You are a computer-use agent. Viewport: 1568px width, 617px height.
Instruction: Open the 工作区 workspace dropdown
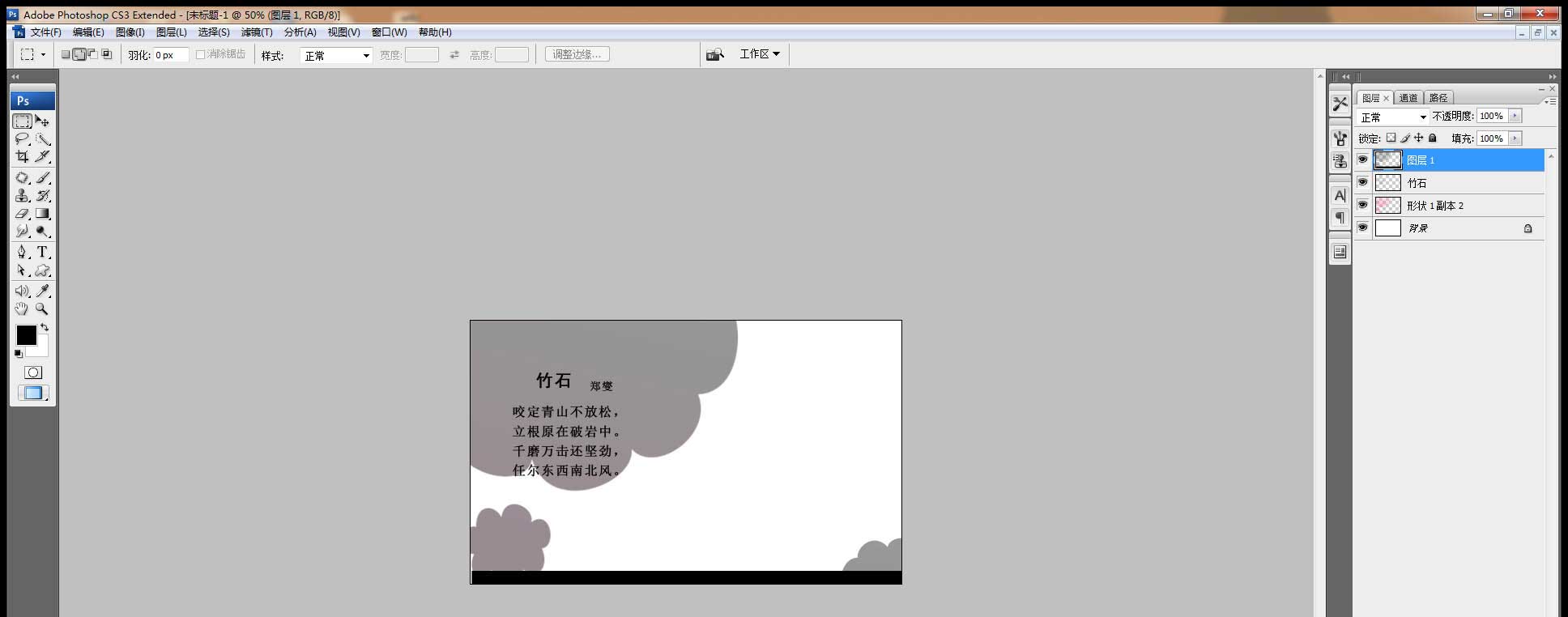pyautogui.click(x=760, y=53)
